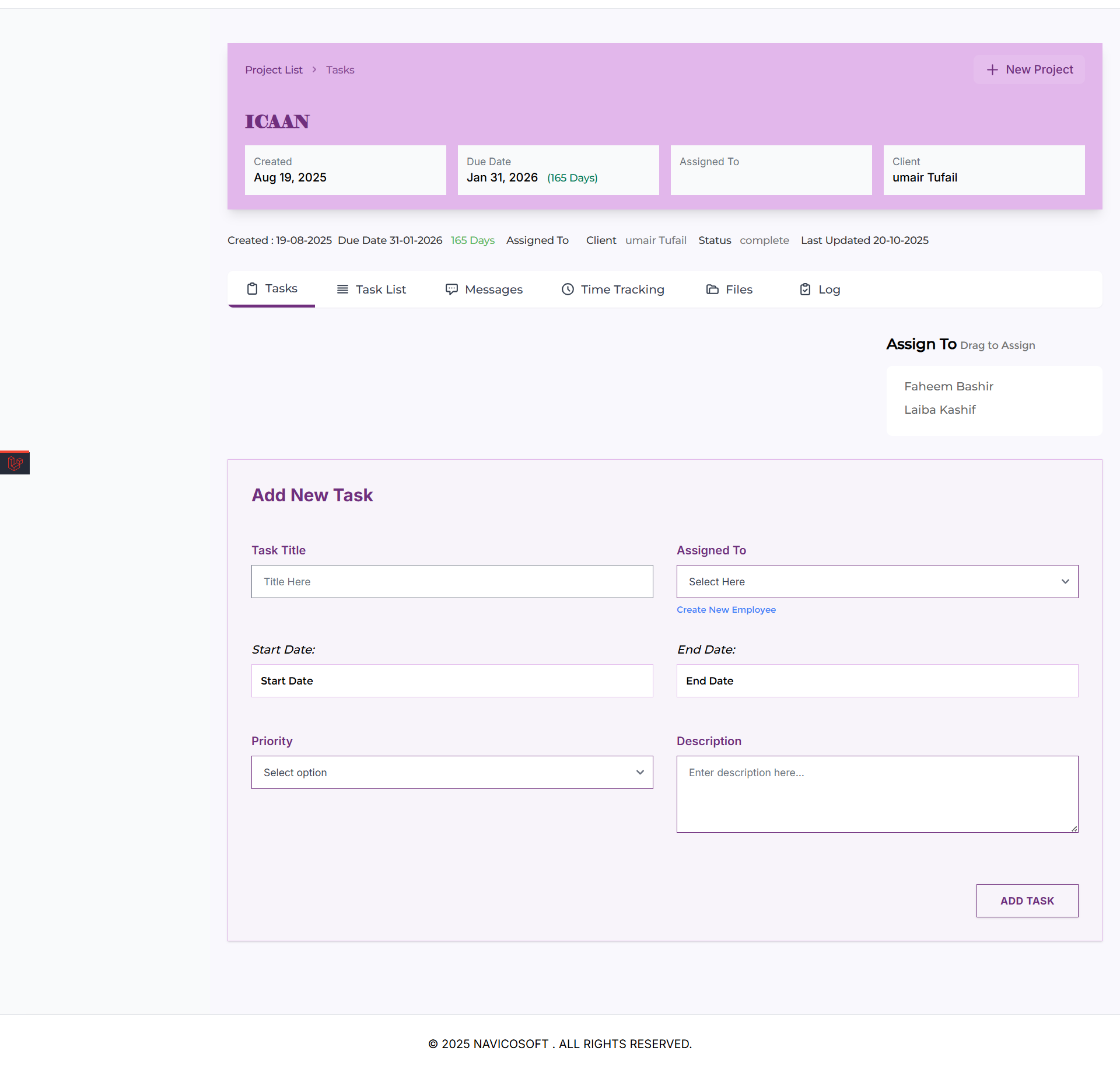Focus the Start Date input
The height and width of the screenshot is (1072, 1120).
tap(452, 681)
